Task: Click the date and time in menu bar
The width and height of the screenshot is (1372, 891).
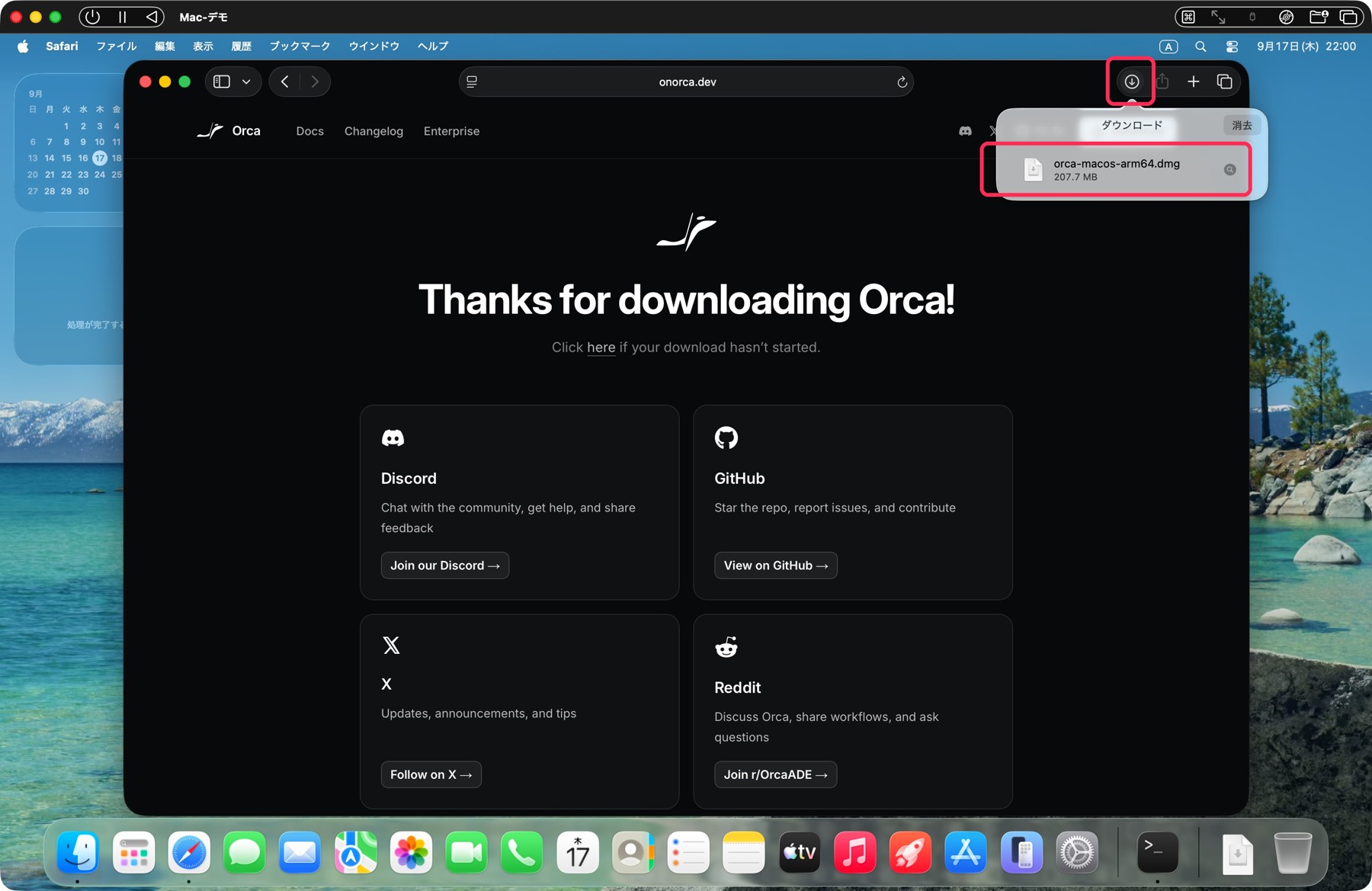Action: [x=1306, y=46]
